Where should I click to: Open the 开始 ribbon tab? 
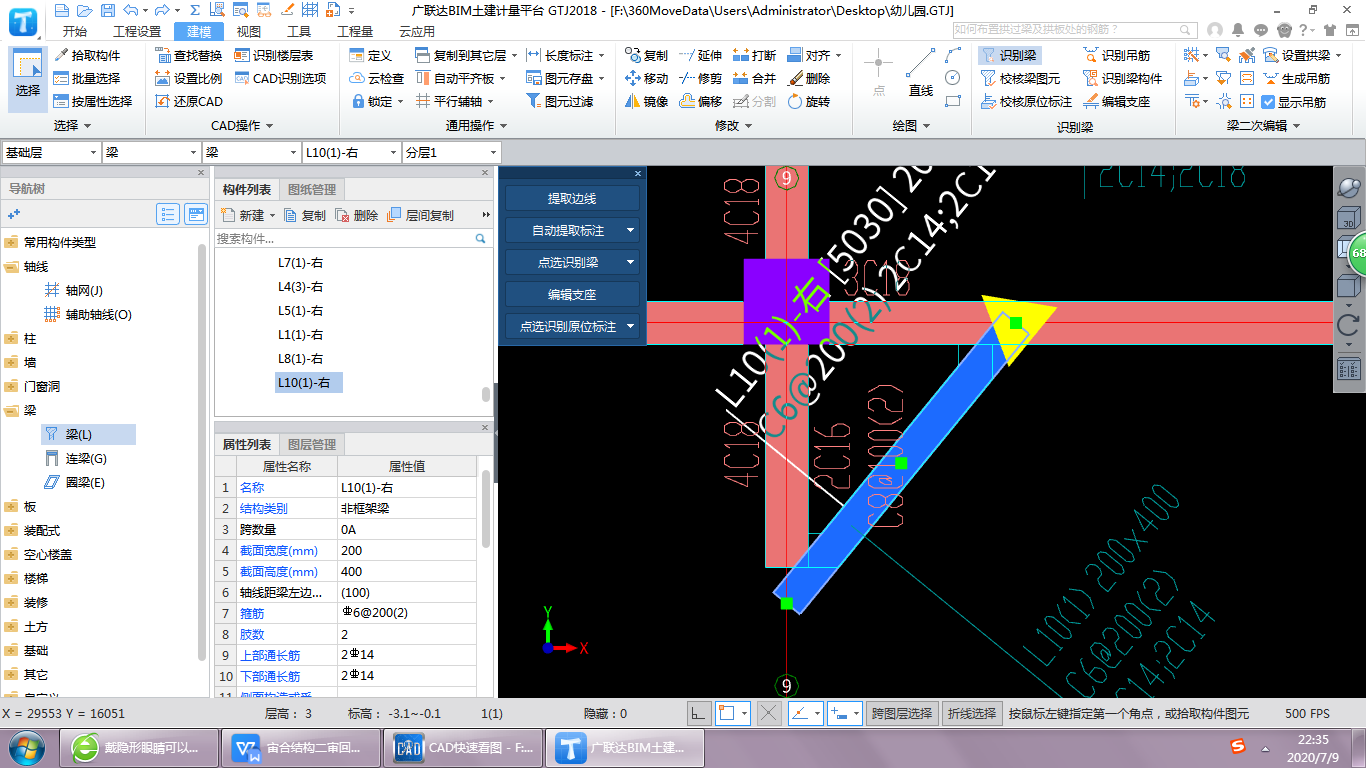click(x=75, y=31)
